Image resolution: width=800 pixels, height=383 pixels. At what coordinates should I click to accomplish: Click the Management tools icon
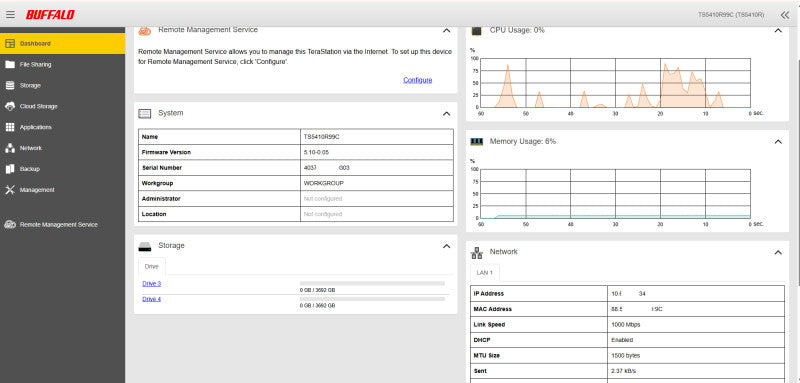[x=10, y=190]
